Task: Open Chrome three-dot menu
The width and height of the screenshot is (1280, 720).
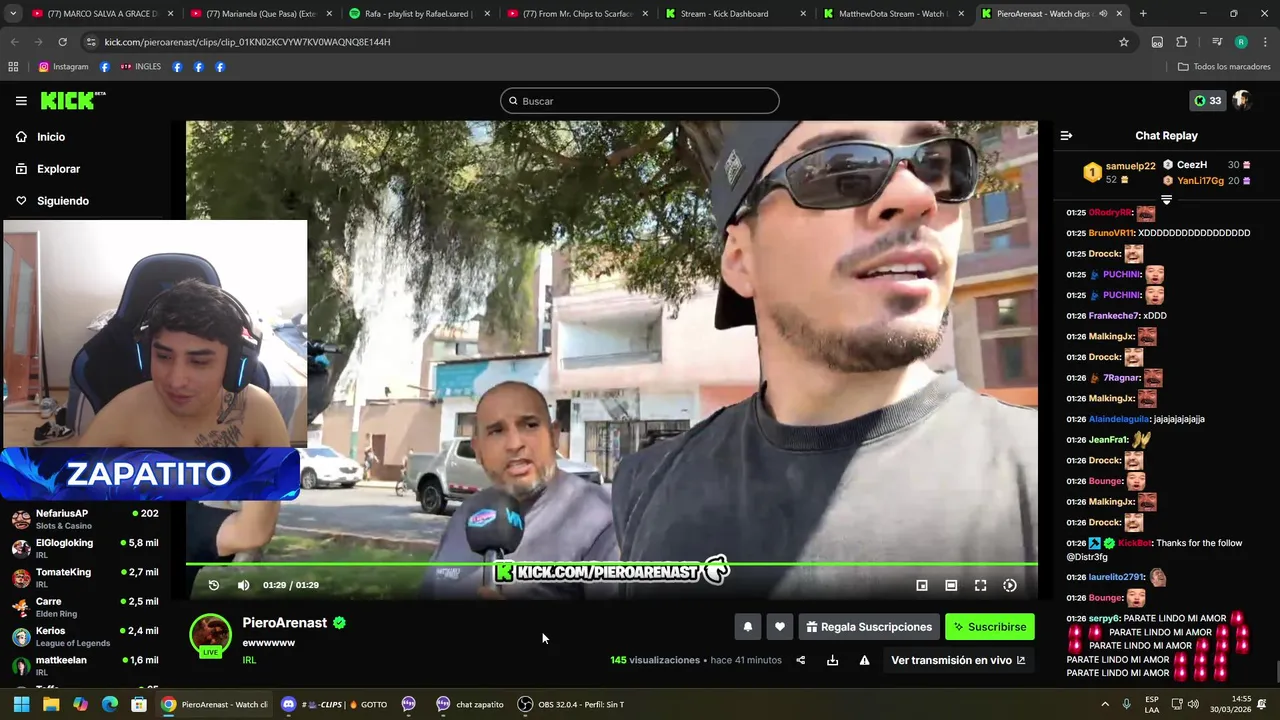Action: 1264,42
